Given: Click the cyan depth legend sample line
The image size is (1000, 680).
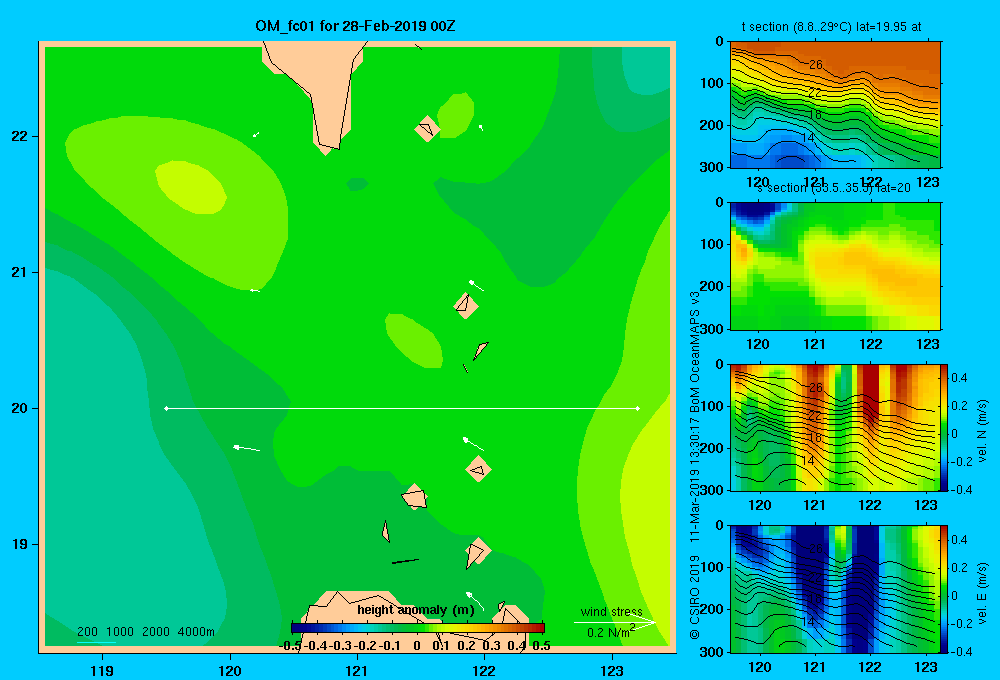Looking at the screenshot, I should click(x=96, y=642).
